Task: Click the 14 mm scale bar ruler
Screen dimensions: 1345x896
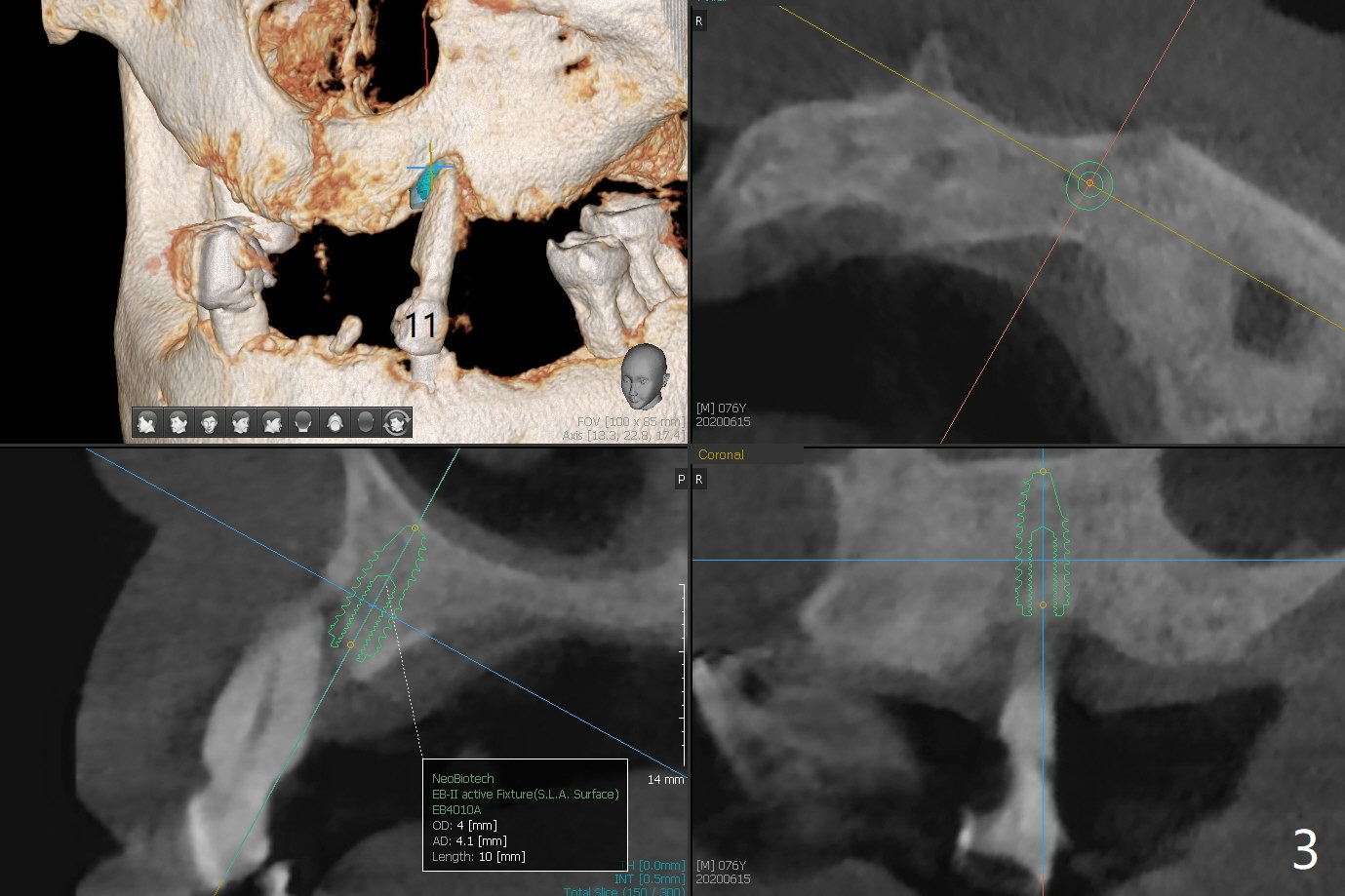Action: coord(682,682)
